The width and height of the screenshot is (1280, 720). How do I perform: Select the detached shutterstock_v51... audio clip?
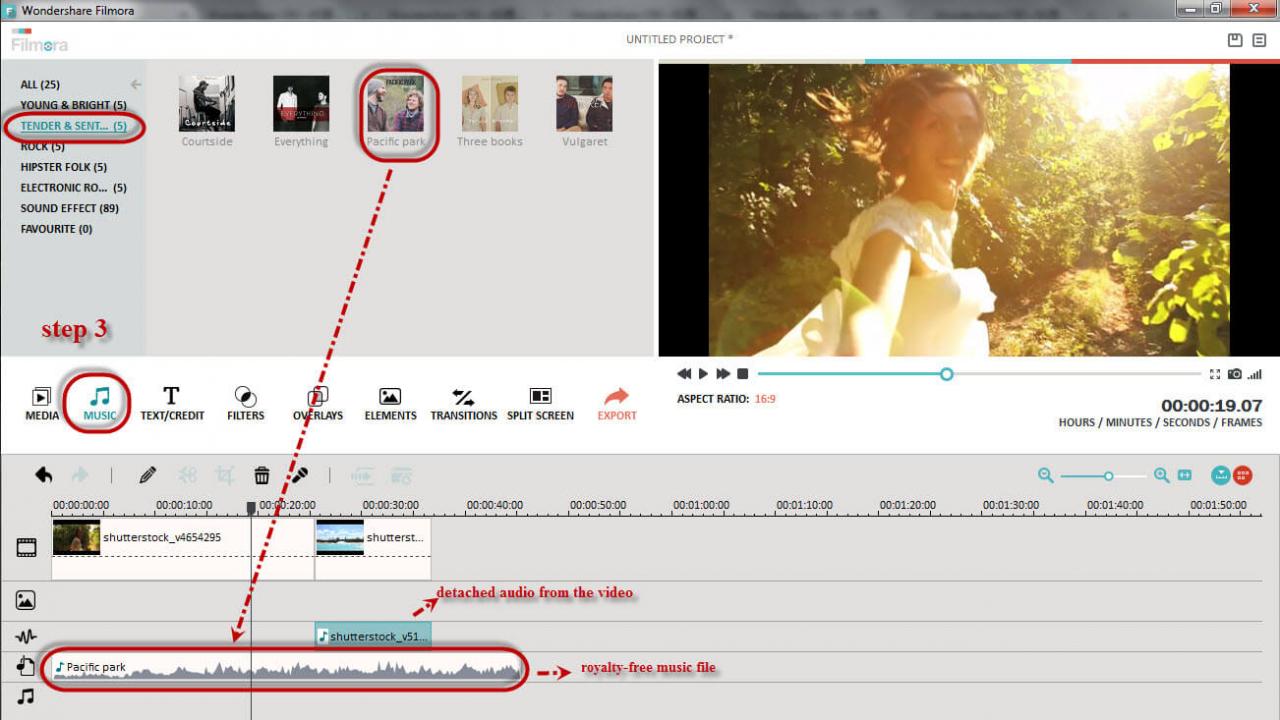click(373, 635)
